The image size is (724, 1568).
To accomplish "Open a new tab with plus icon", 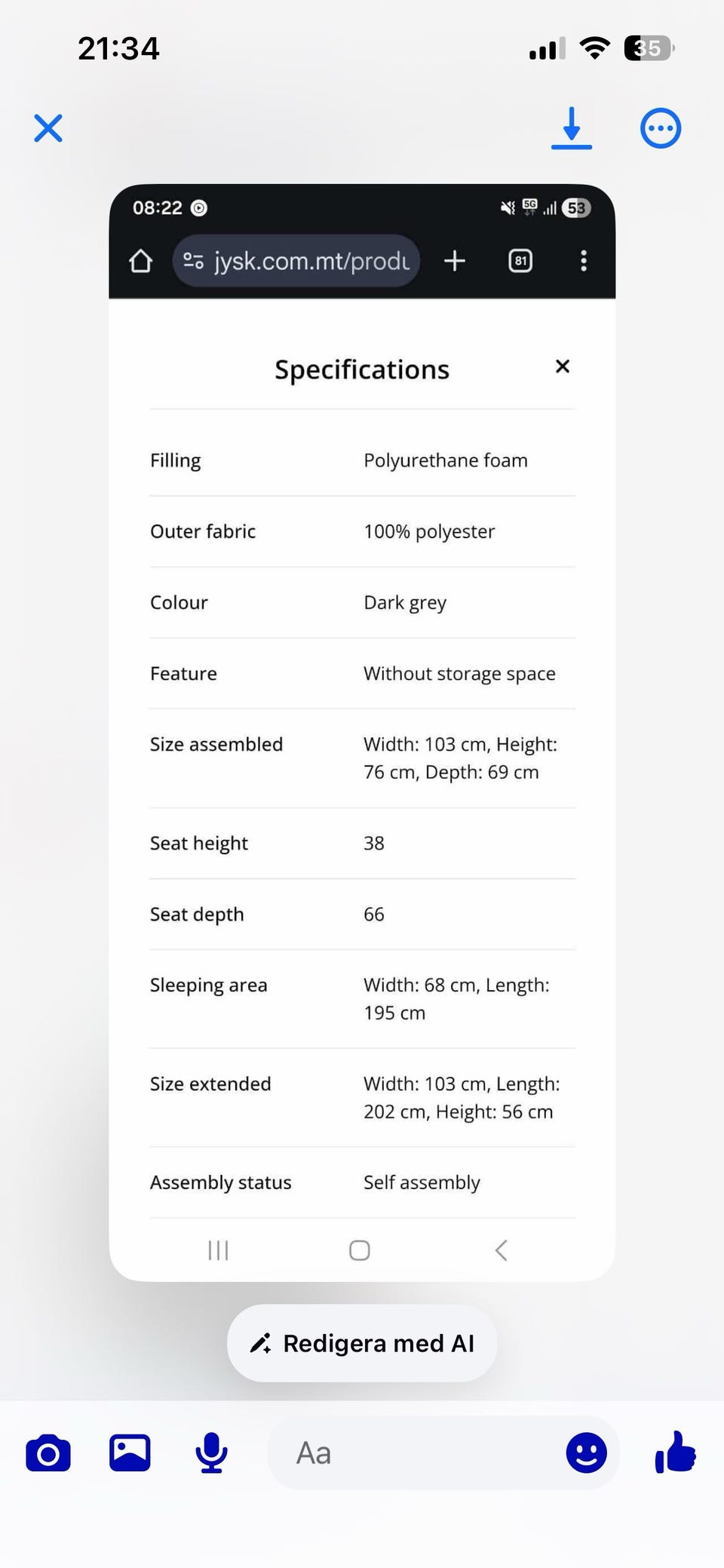I will point(455,261).
